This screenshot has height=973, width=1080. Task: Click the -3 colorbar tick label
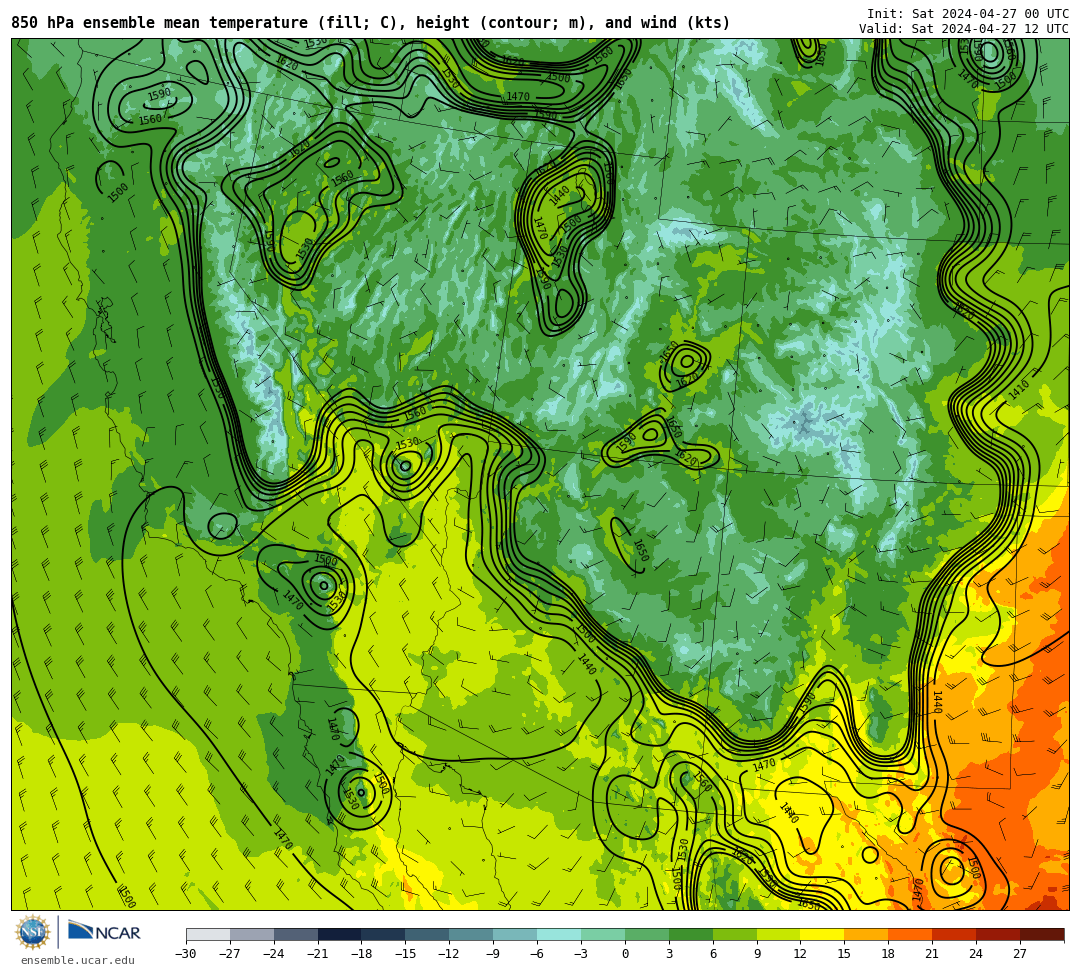pos(581,954)
